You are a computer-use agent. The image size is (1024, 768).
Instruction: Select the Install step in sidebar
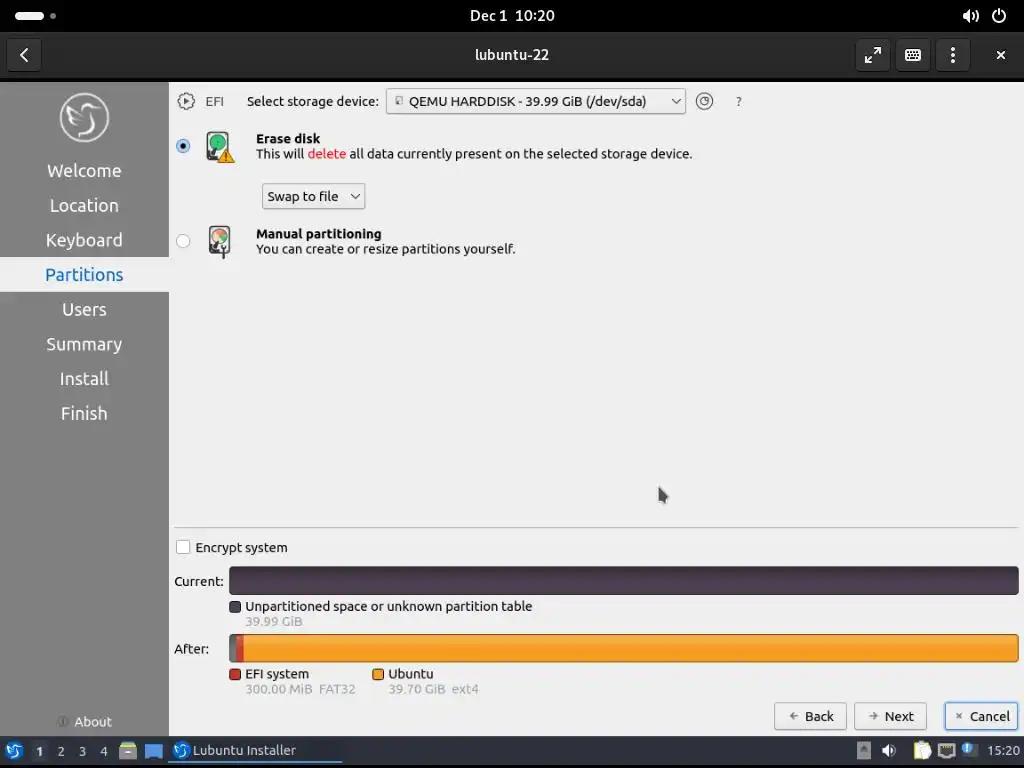(84, 379)
